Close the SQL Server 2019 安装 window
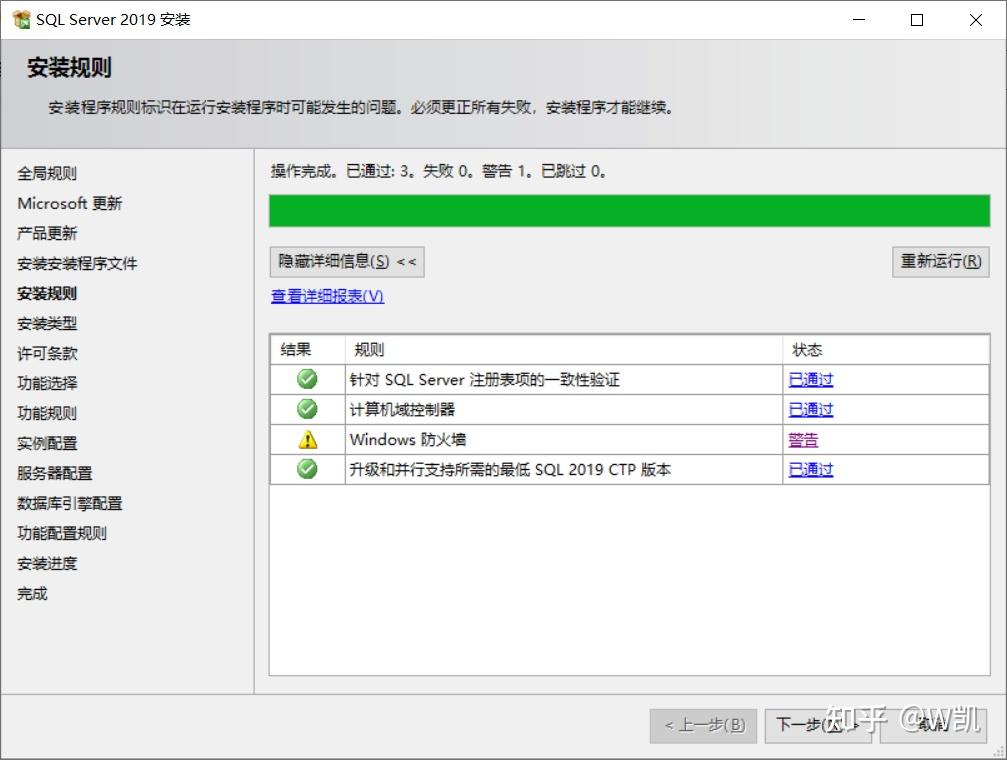This screenshot has height=760, width=1007. click(976, 20)
